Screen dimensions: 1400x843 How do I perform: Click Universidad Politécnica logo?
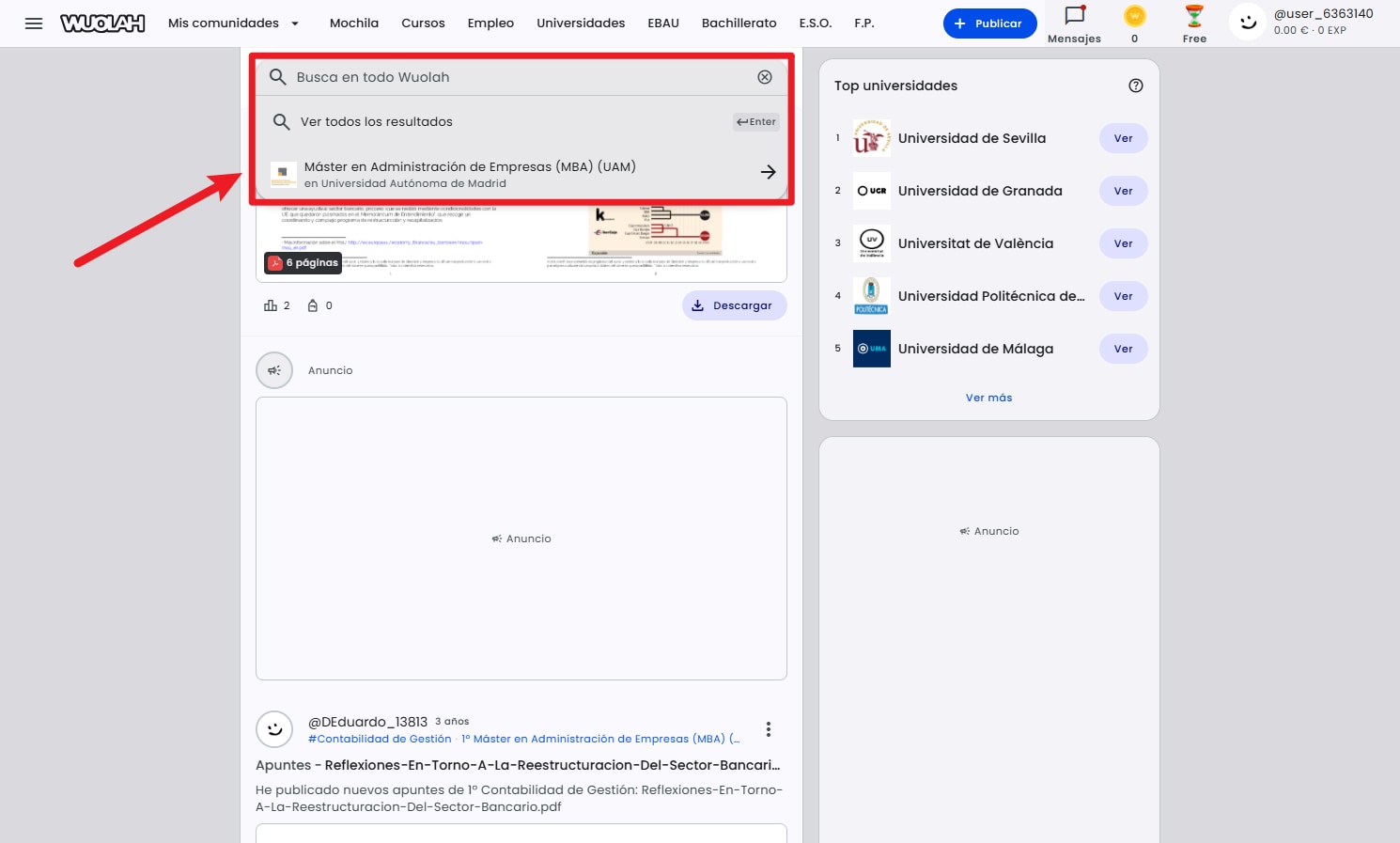871,296
